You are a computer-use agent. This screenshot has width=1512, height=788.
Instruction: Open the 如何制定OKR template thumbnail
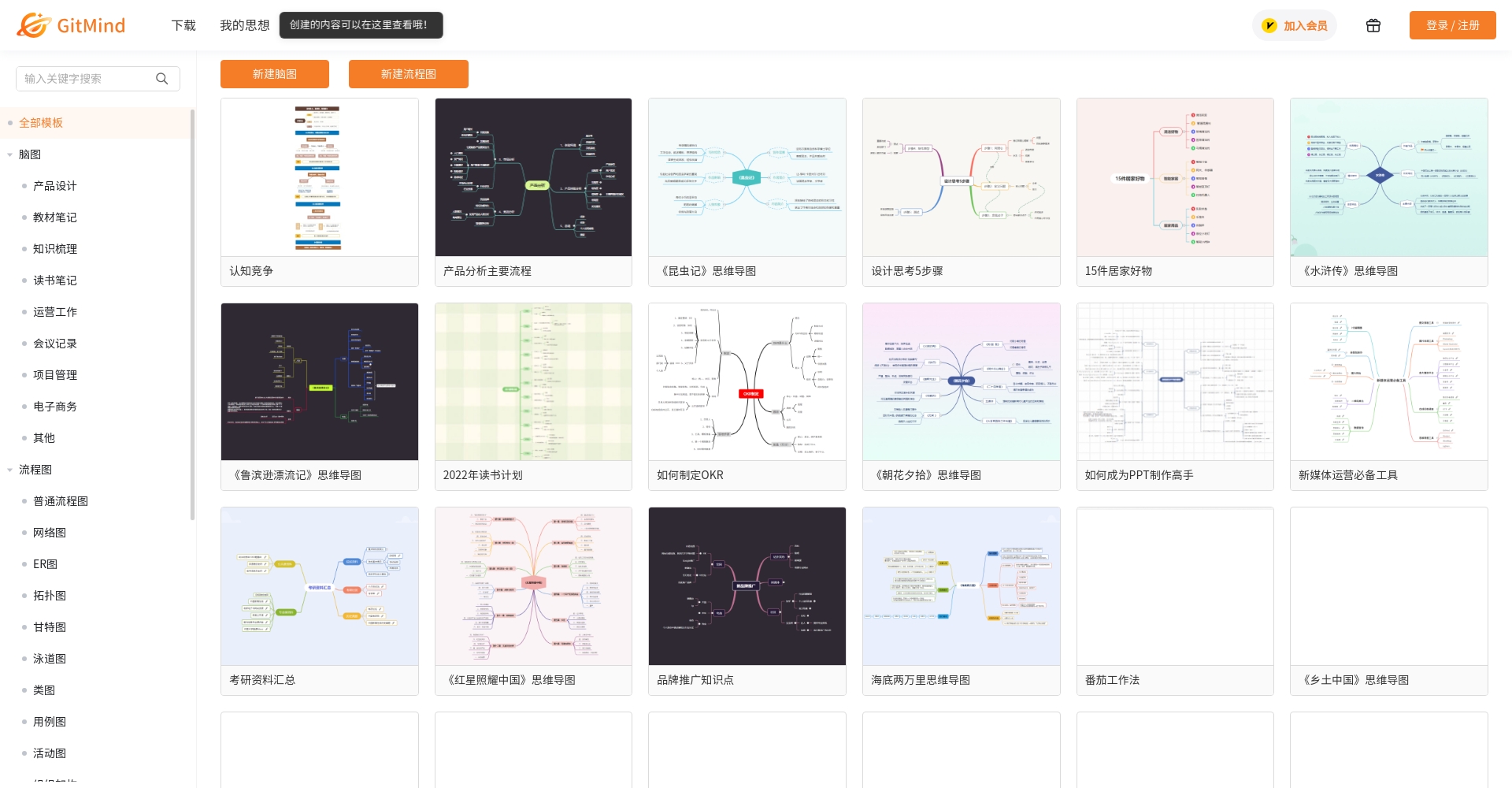pyautogui.click(x=747, y=382)
